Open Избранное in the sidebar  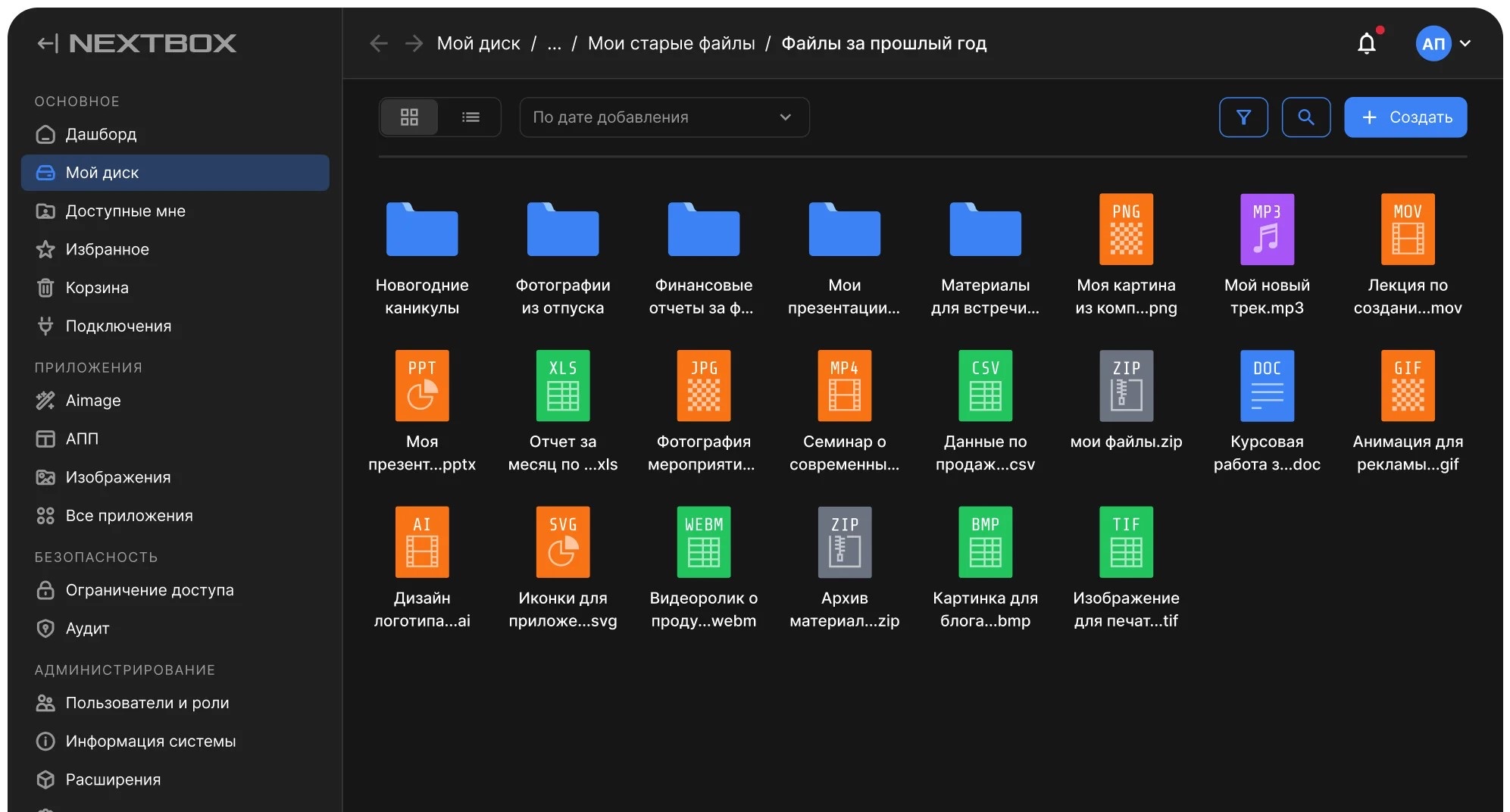[x=175, y=249]
